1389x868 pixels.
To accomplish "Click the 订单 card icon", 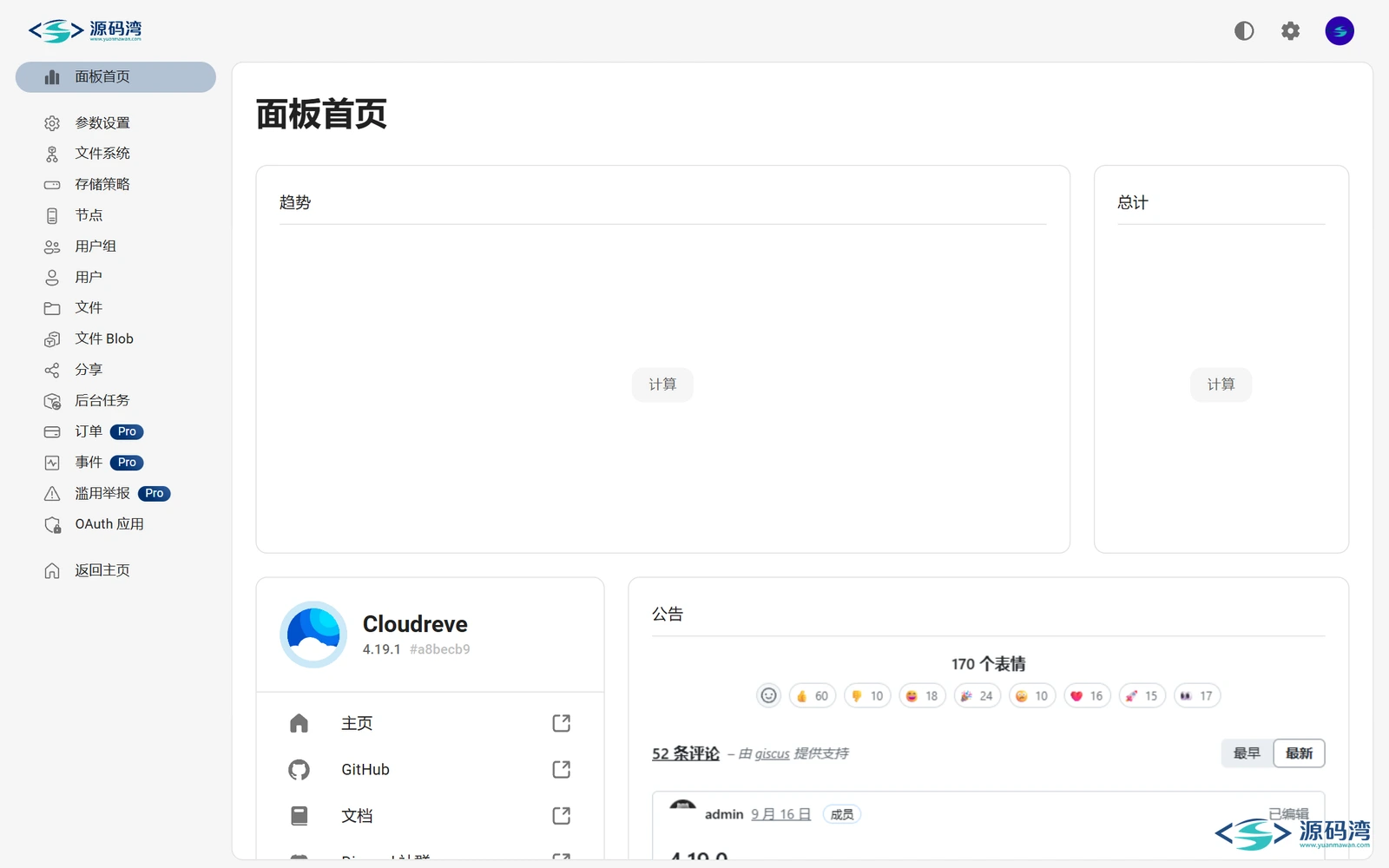I will (x=52, y=432).
